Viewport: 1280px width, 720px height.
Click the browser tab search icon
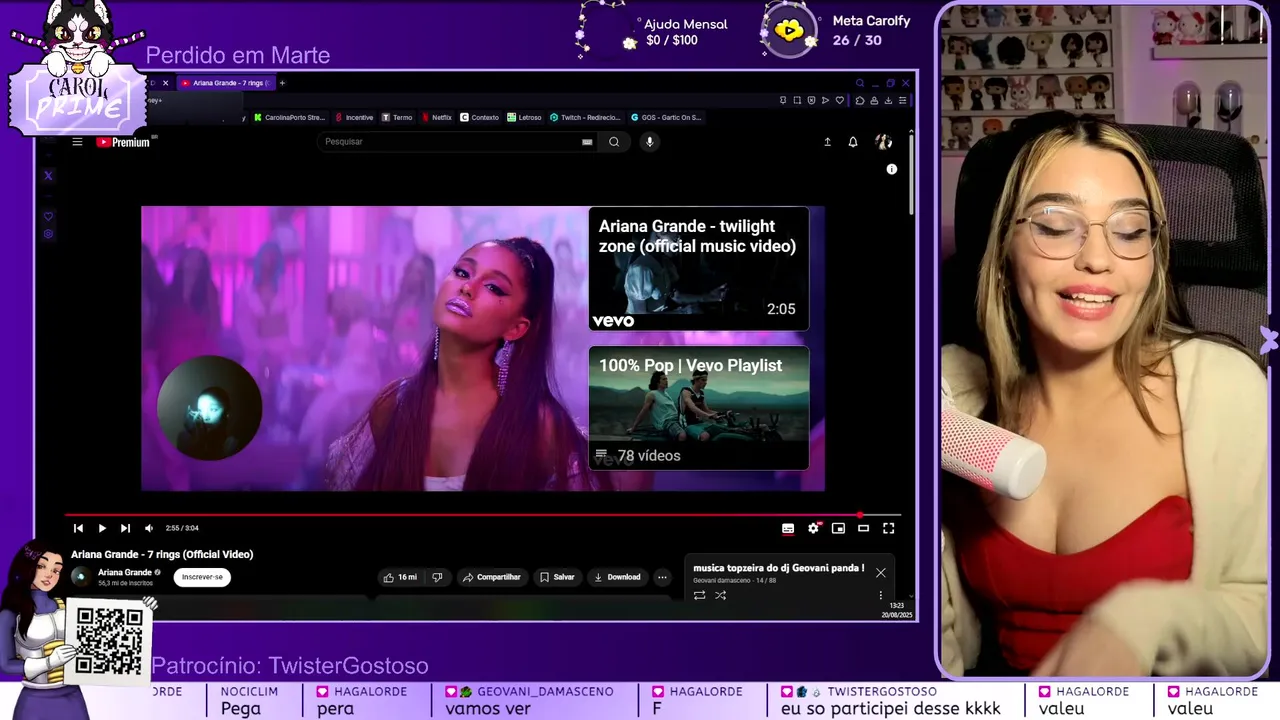click(859, 83)
